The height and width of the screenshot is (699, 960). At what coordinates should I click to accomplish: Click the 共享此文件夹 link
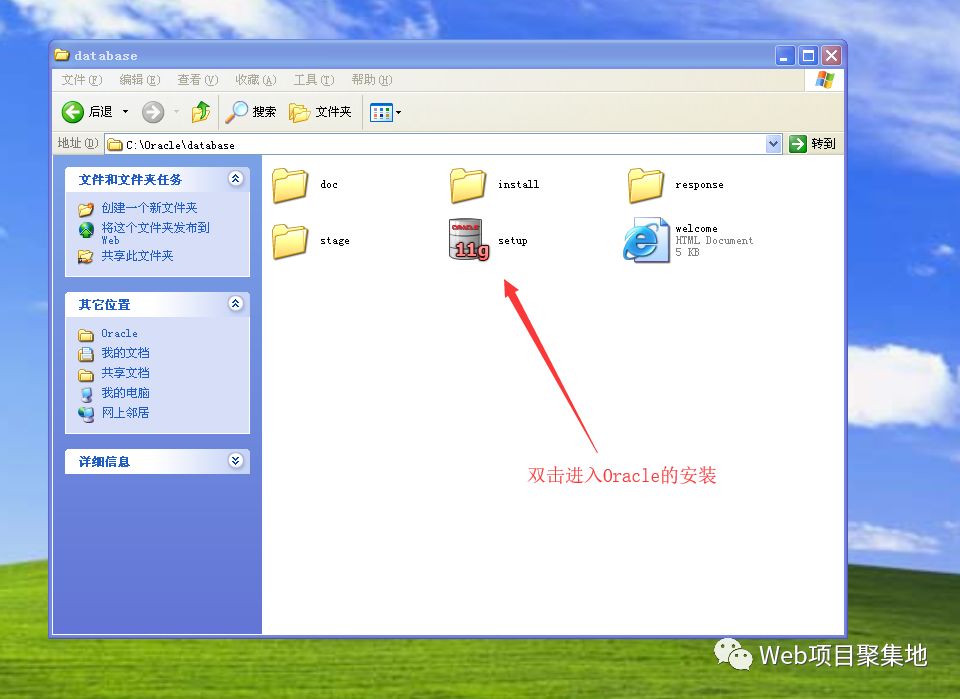click(137, 256)
